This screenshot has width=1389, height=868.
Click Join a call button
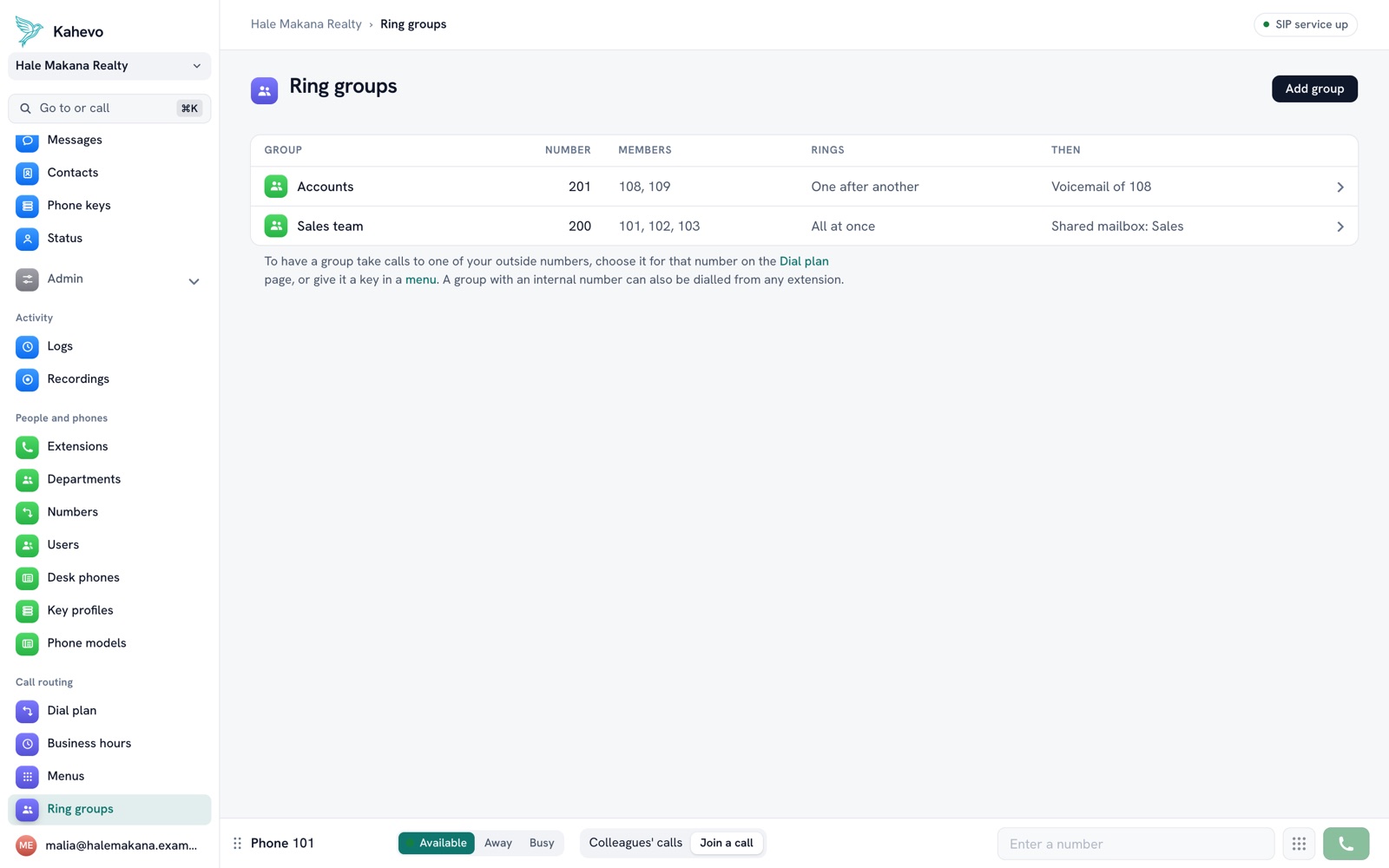tap(727, 843)
